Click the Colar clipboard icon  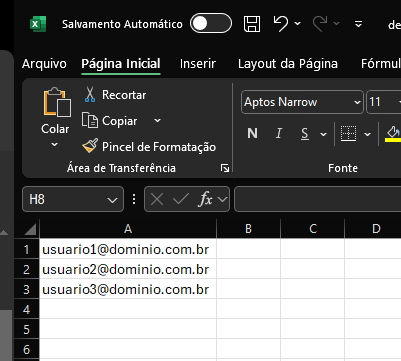57,103
